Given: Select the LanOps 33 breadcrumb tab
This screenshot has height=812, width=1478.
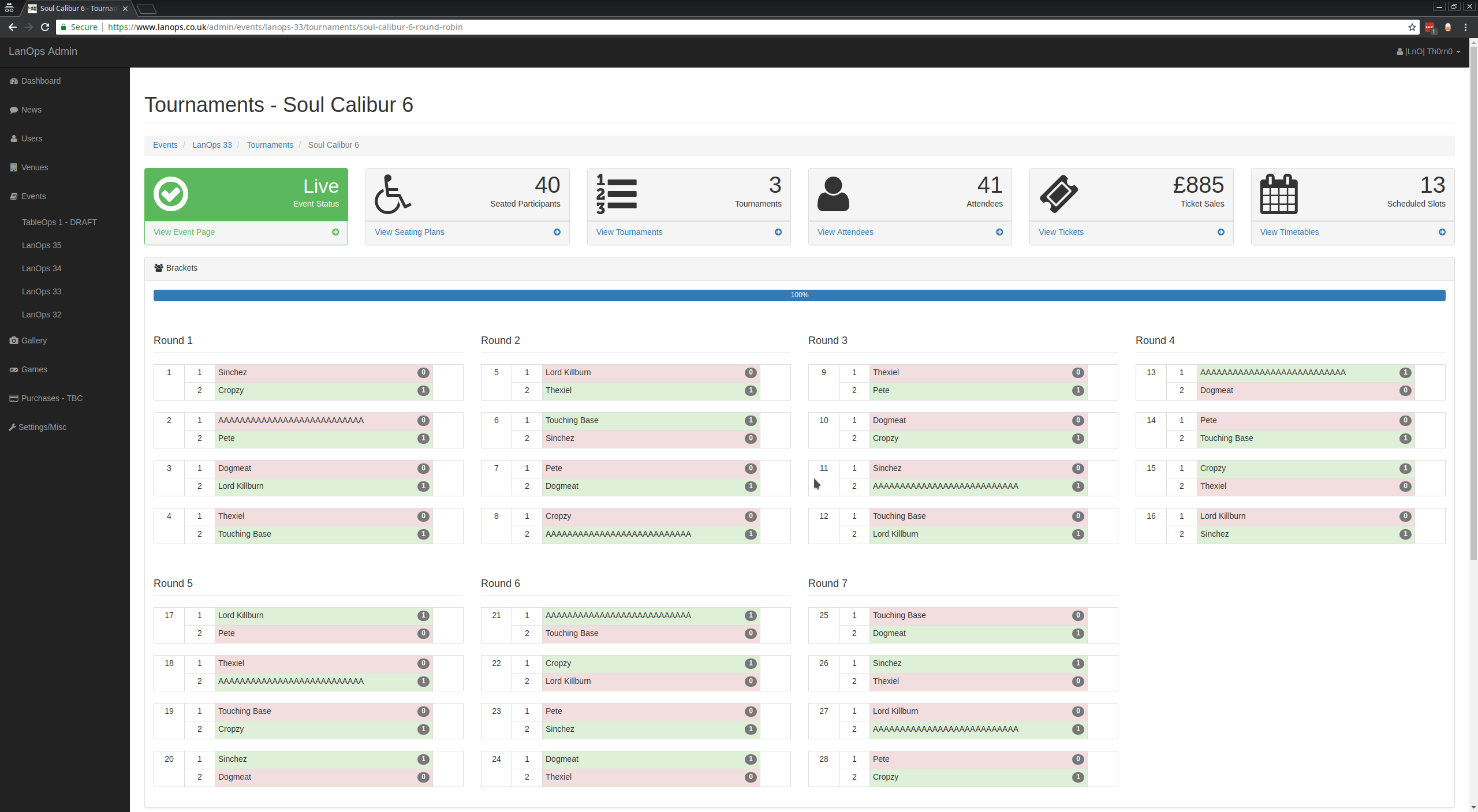Looking at the screenshot, I should coord(212,145).
